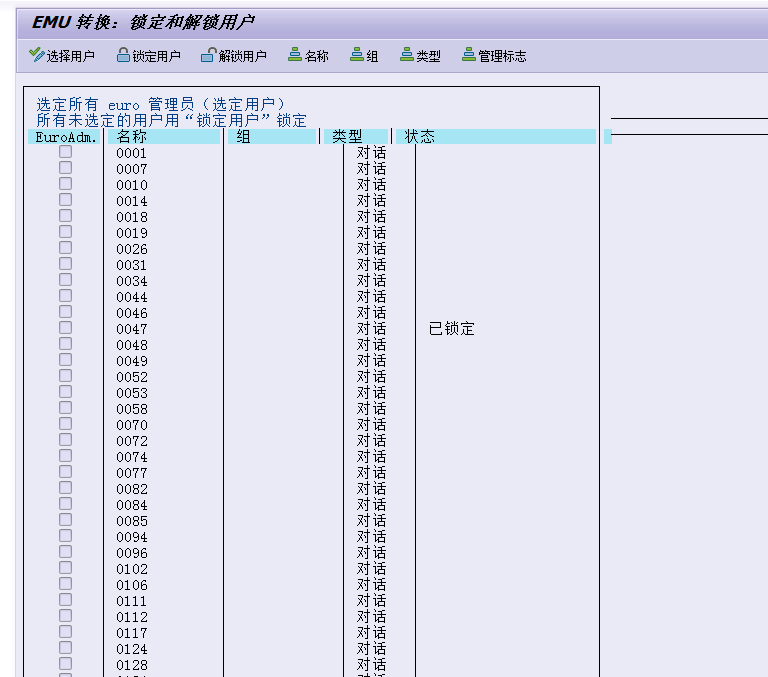Image resolution: width=768 pixels, height=677 pixels.
Task: Tick the EuroAdm checkbox for user 0048
Action: click(66, 344)
